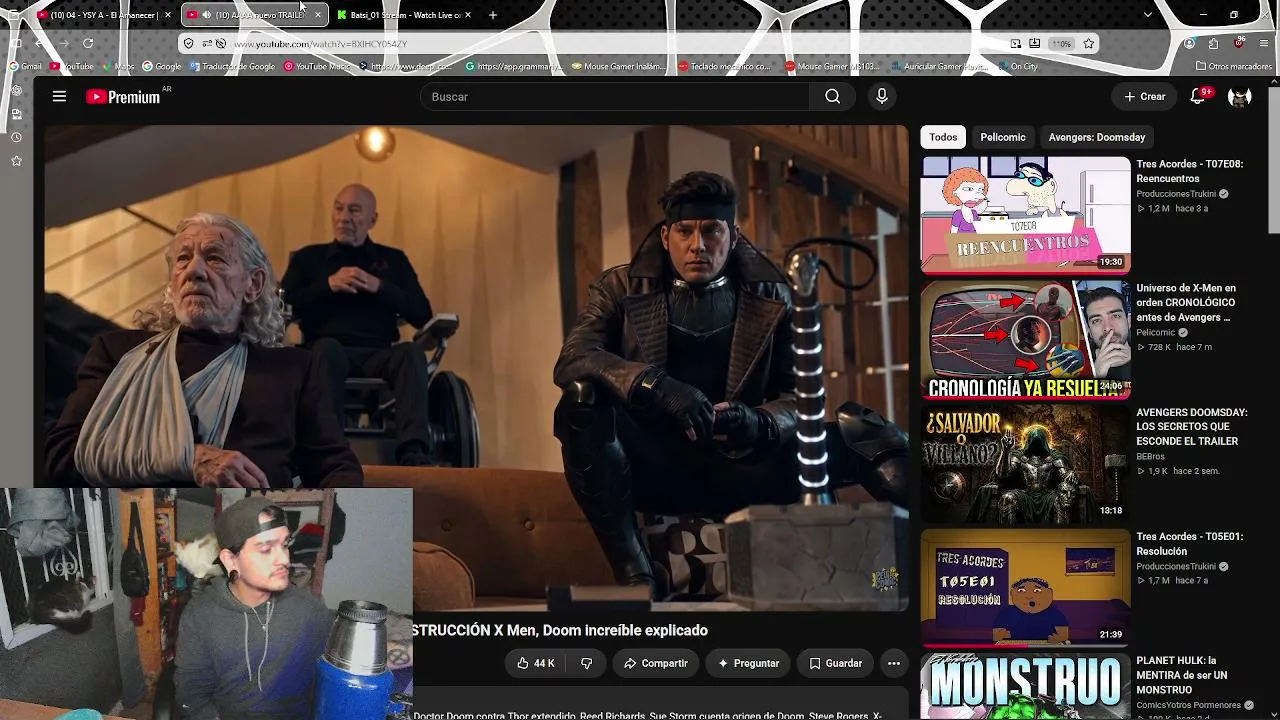Switch to the Batsi_01 Stream tab
The height and width of the screenshot is (720, 1280).
pyautogui.click(x=404, y=15)
